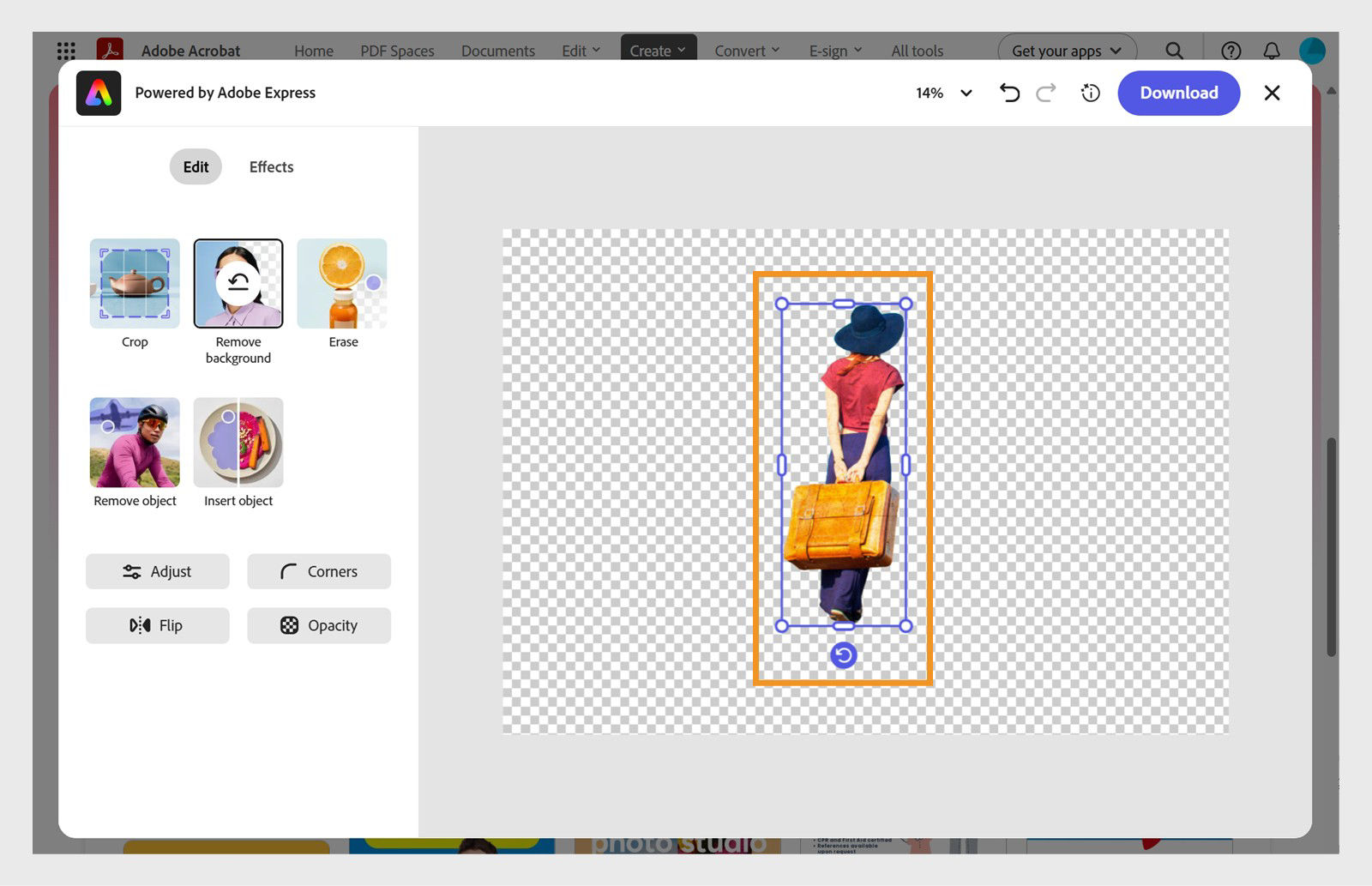Open Acrobat search
The width and height of the screenshot is (1372, 886).
pyautogui.click(x=1174, y=51)
